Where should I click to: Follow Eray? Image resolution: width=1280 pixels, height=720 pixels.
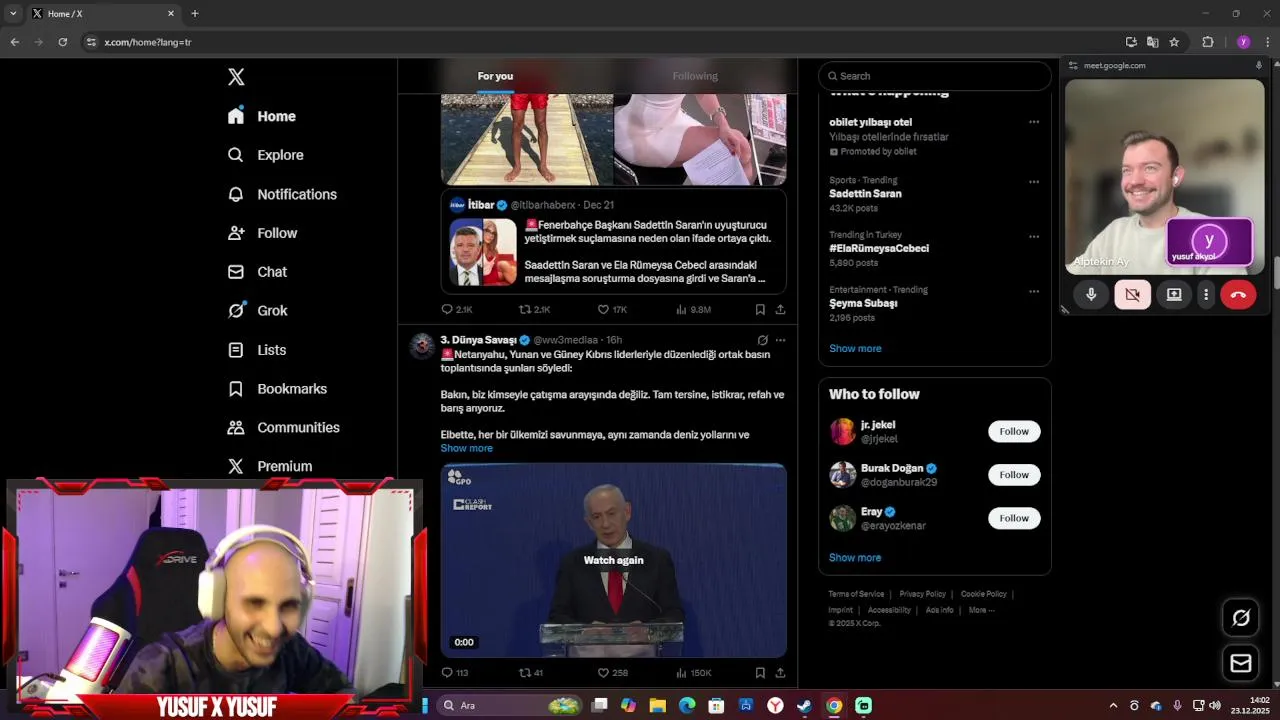1014,518
